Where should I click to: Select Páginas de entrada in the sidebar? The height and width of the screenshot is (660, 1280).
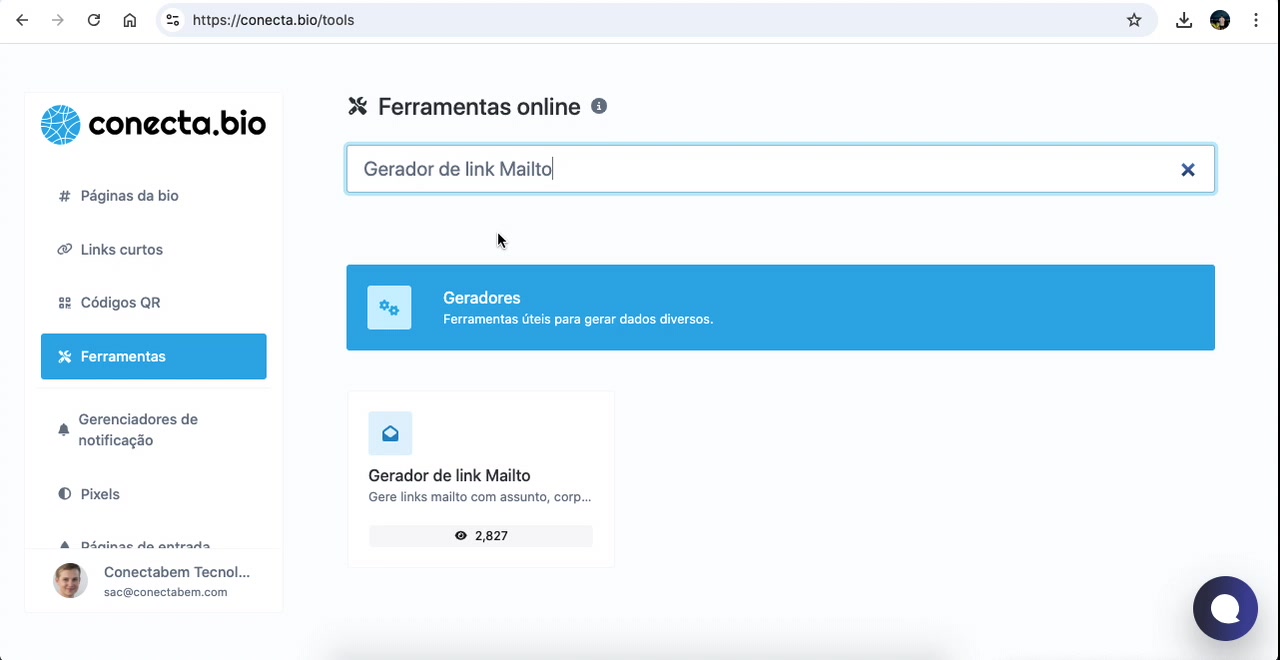(146, 546)
